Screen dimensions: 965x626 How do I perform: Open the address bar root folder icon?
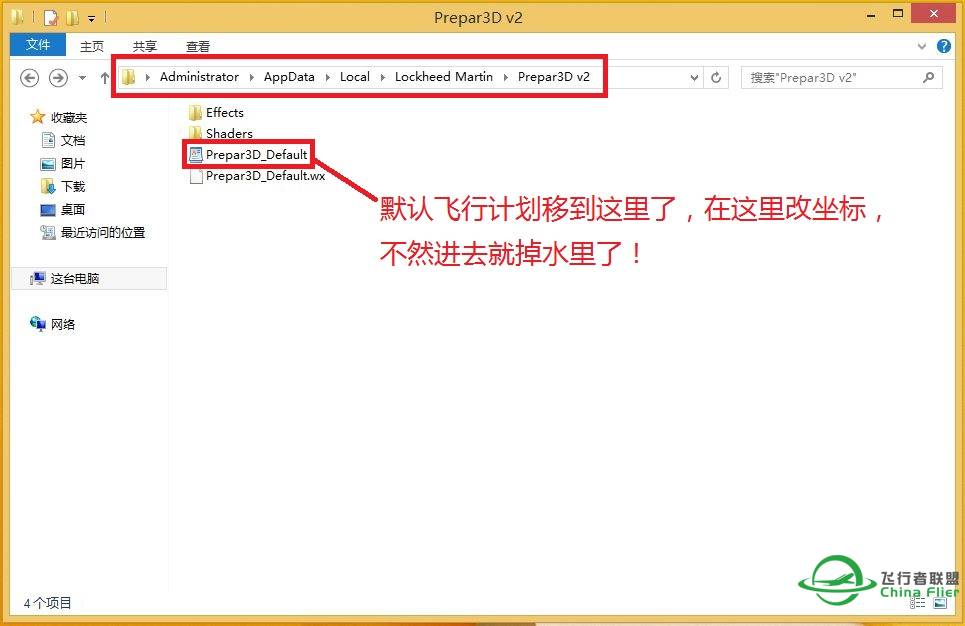pyautogui.click(x=129, y=77)
